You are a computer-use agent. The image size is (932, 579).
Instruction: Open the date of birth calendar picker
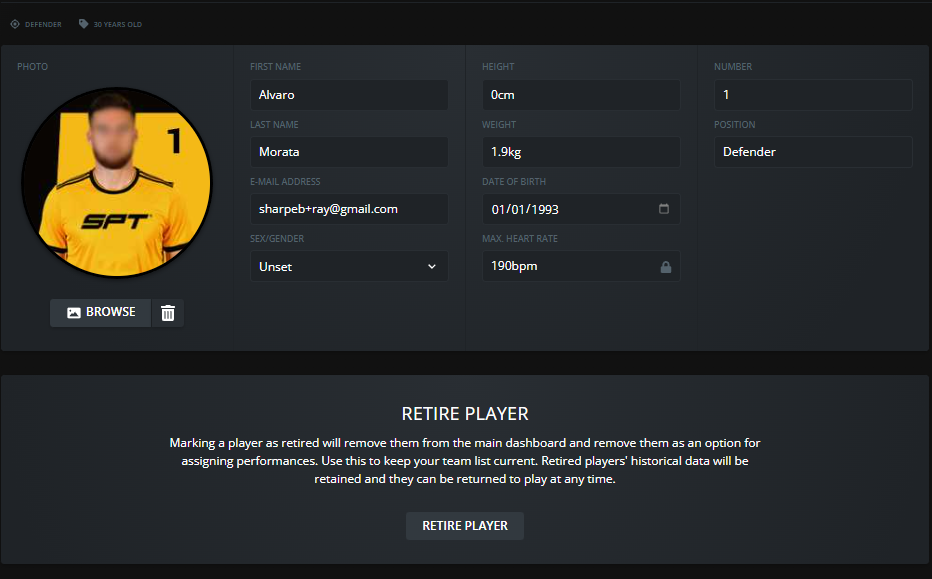(664, 209)
